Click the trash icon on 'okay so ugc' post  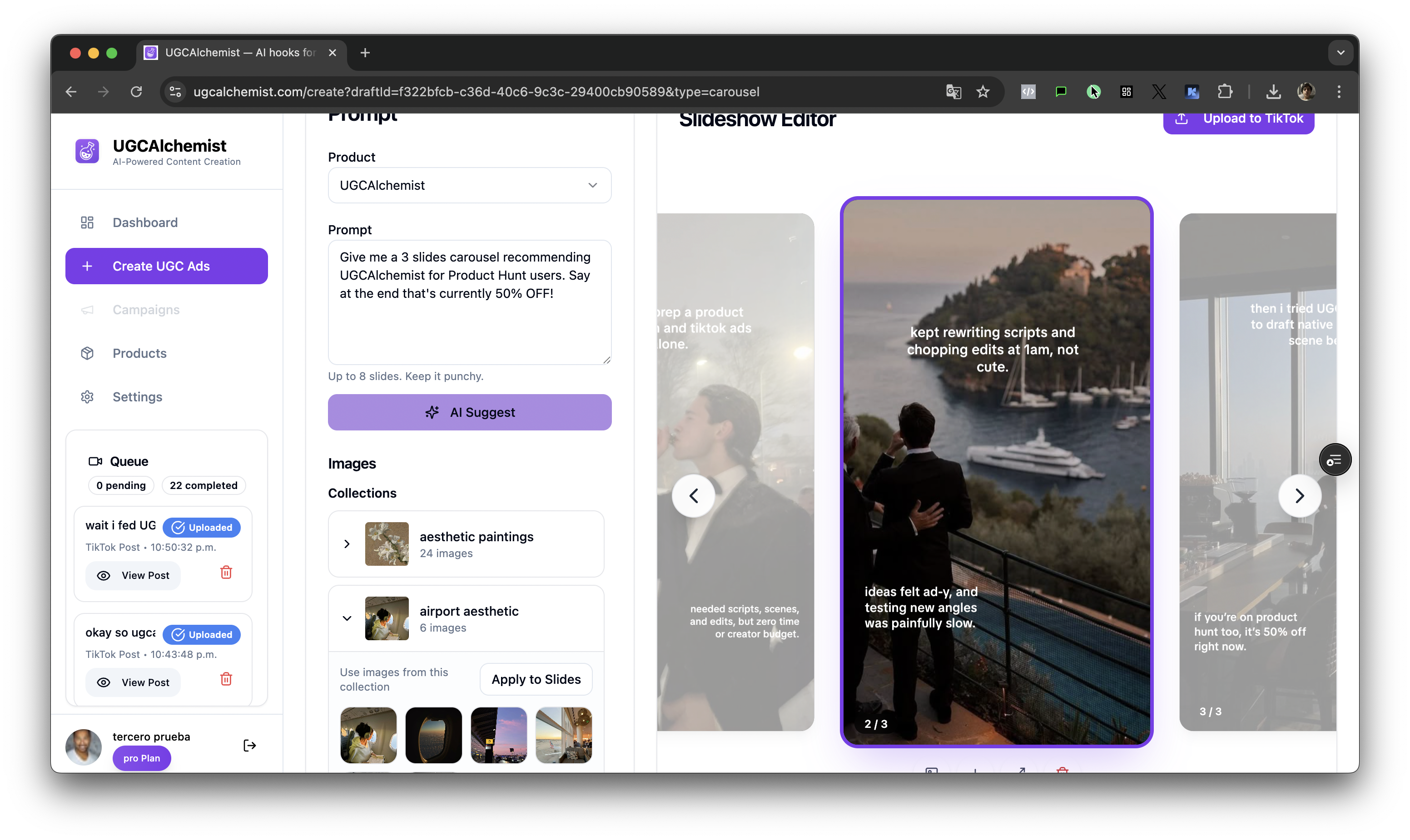[226, 679]
